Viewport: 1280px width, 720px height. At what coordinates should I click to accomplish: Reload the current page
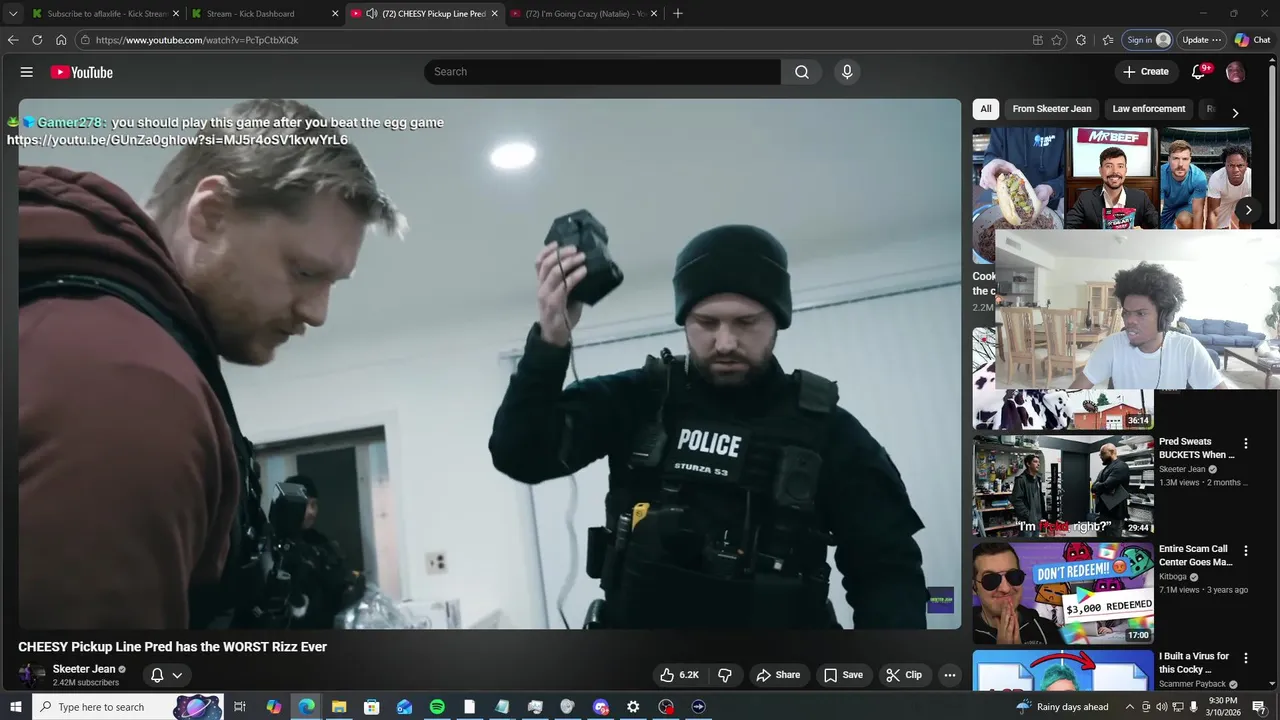(37, 40)
